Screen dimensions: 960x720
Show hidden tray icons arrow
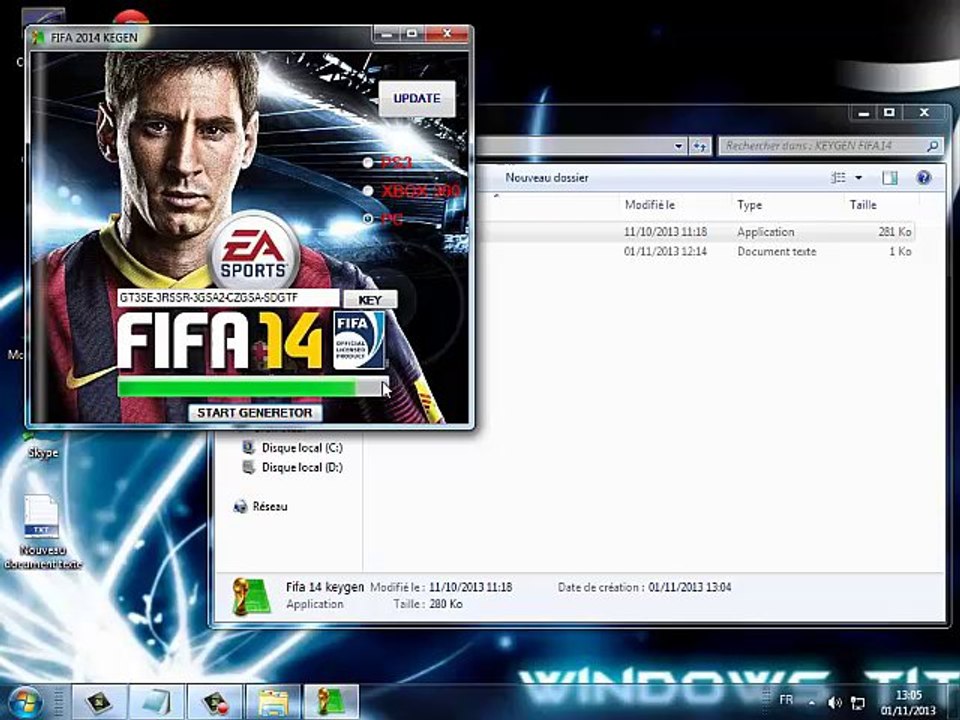tap(812, 703)
